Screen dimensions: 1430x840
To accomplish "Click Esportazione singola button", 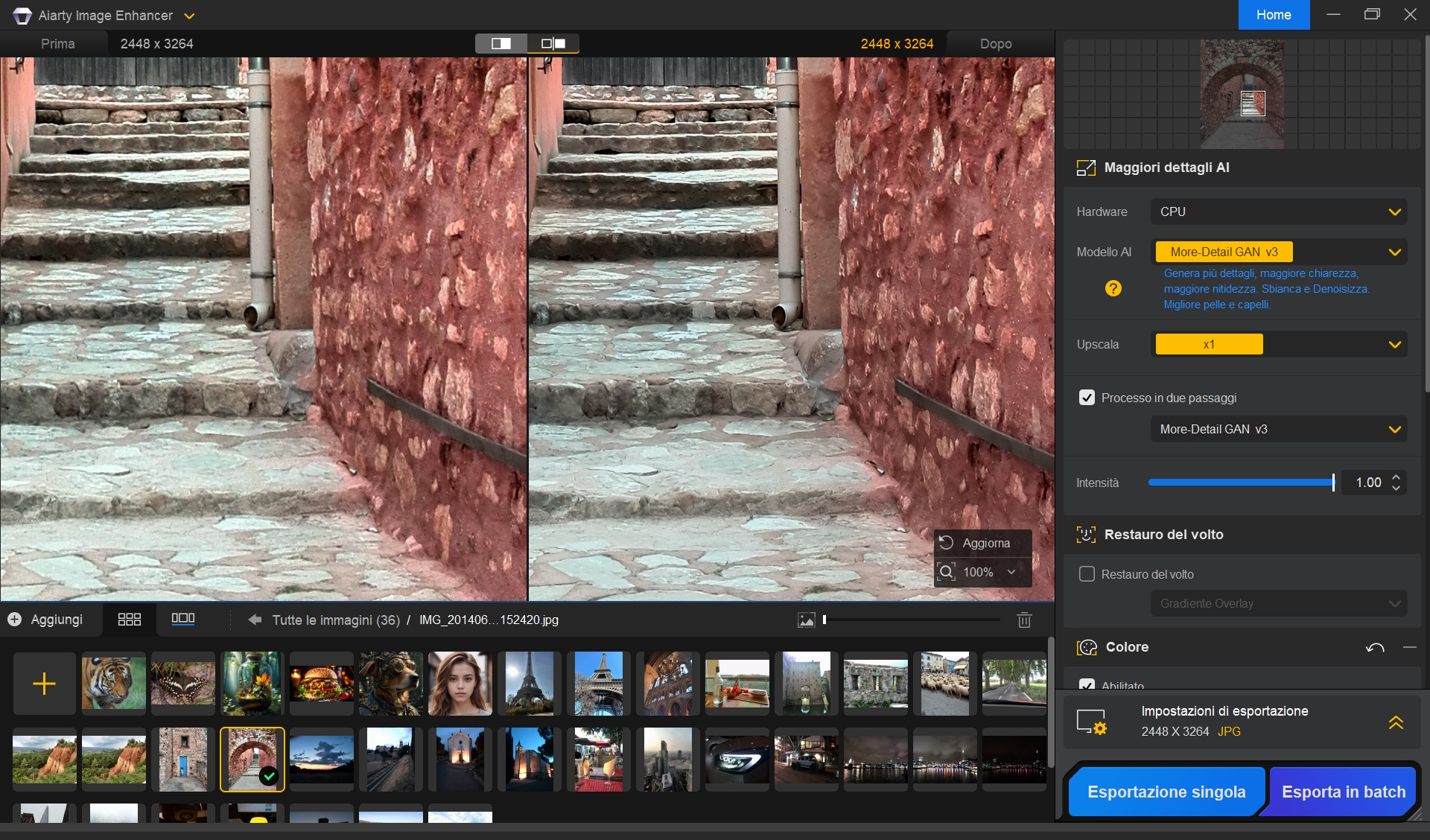I will (1166, 792).
